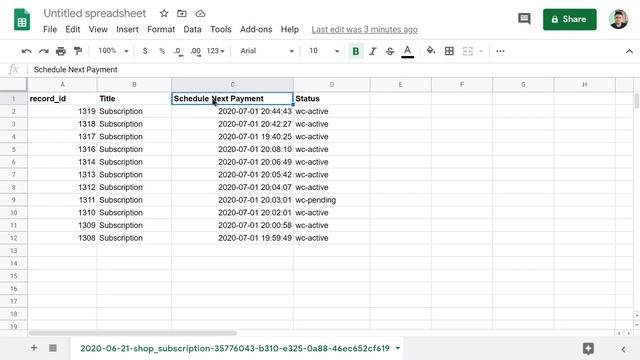Expand the merge cells options arrow

tap(481, 51)
